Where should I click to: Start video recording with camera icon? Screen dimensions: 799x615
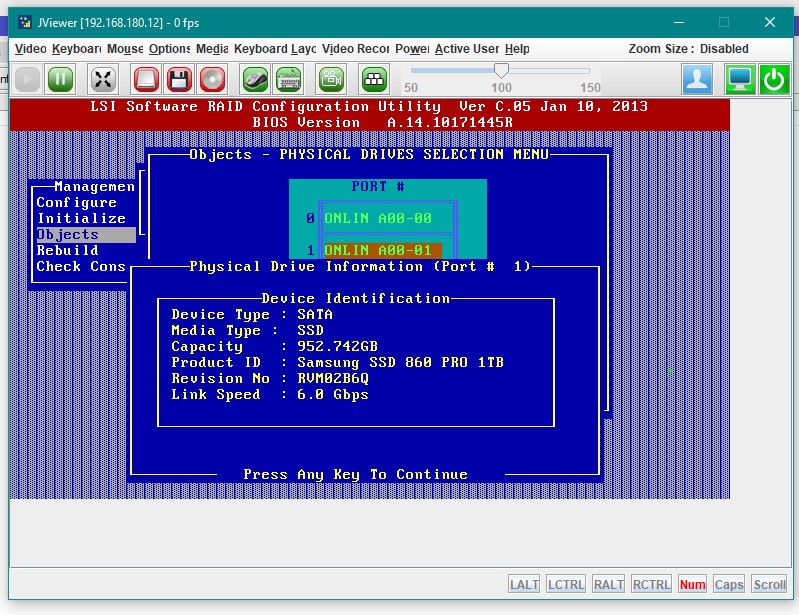331,79
